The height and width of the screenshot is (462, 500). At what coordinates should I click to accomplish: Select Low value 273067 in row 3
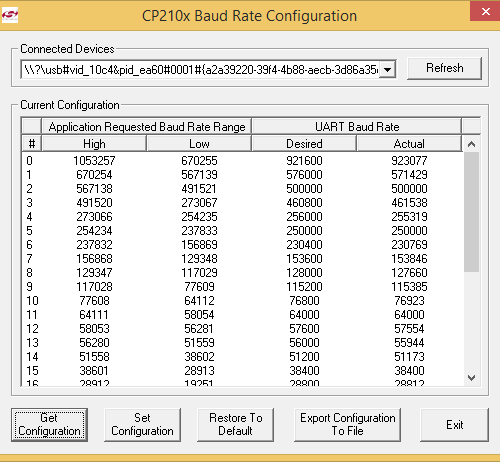(x=199, y=203)
